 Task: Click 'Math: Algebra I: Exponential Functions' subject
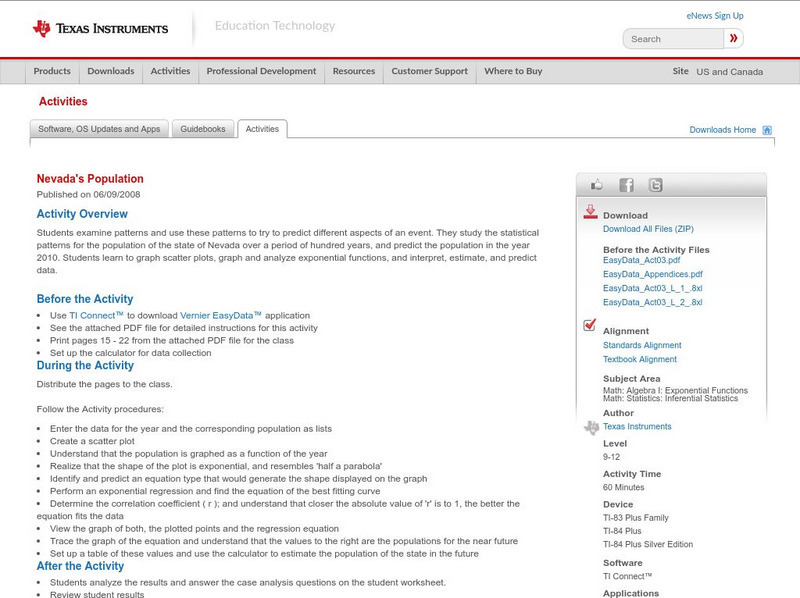pyautogui.click(x=676, y=390)
